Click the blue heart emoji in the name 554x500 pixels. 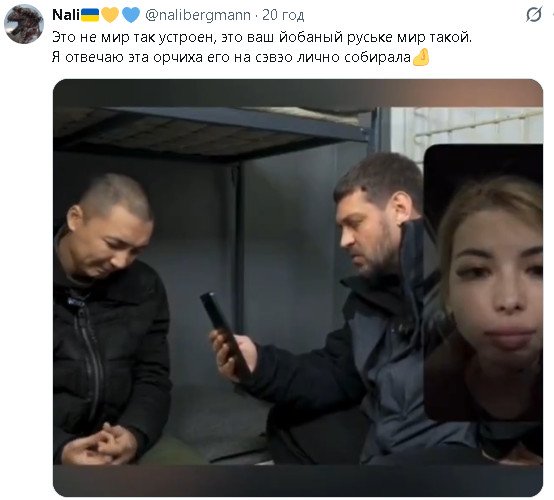[x=131, y=15]
